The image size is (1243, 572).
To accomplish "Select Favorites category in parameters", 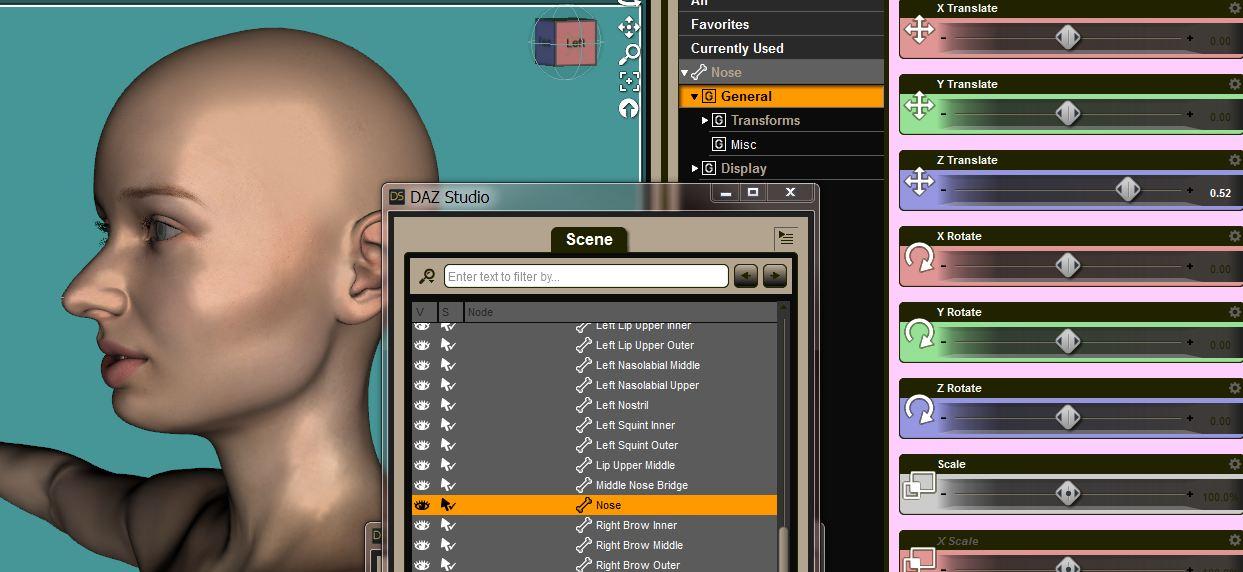I will (x=720, y=24).
